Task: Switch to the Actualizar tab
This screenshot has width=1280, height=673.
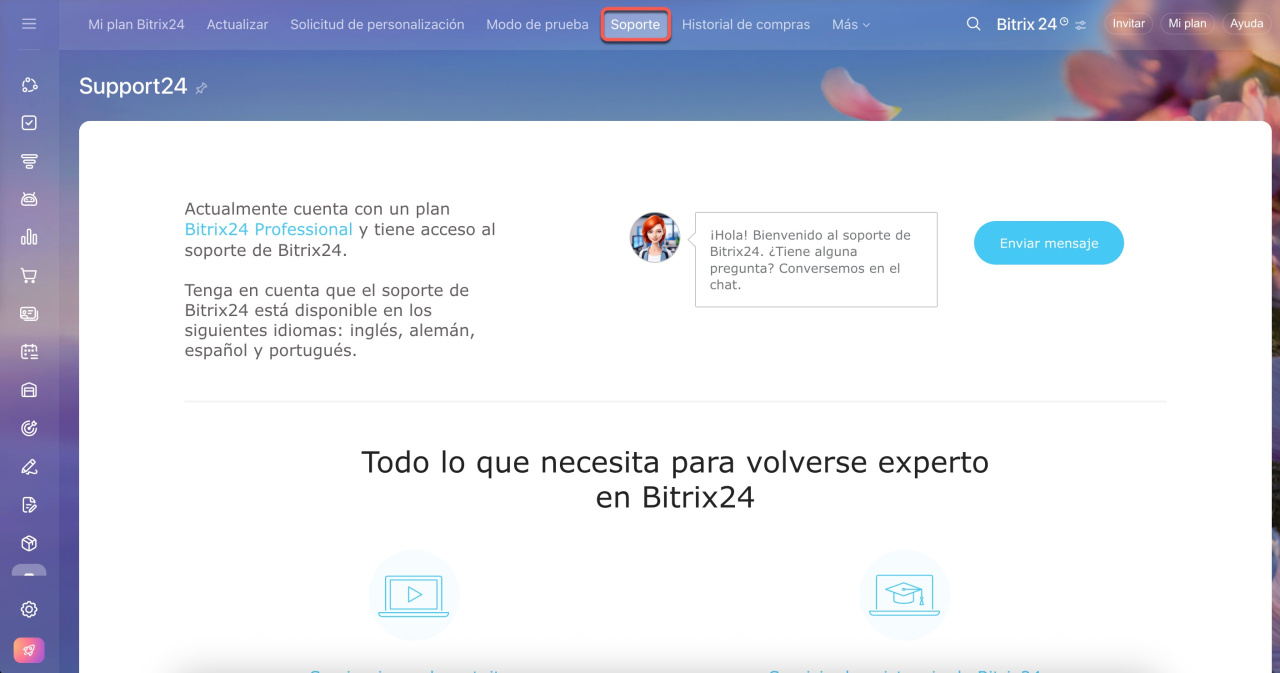Action: click(x=237, y=24)
